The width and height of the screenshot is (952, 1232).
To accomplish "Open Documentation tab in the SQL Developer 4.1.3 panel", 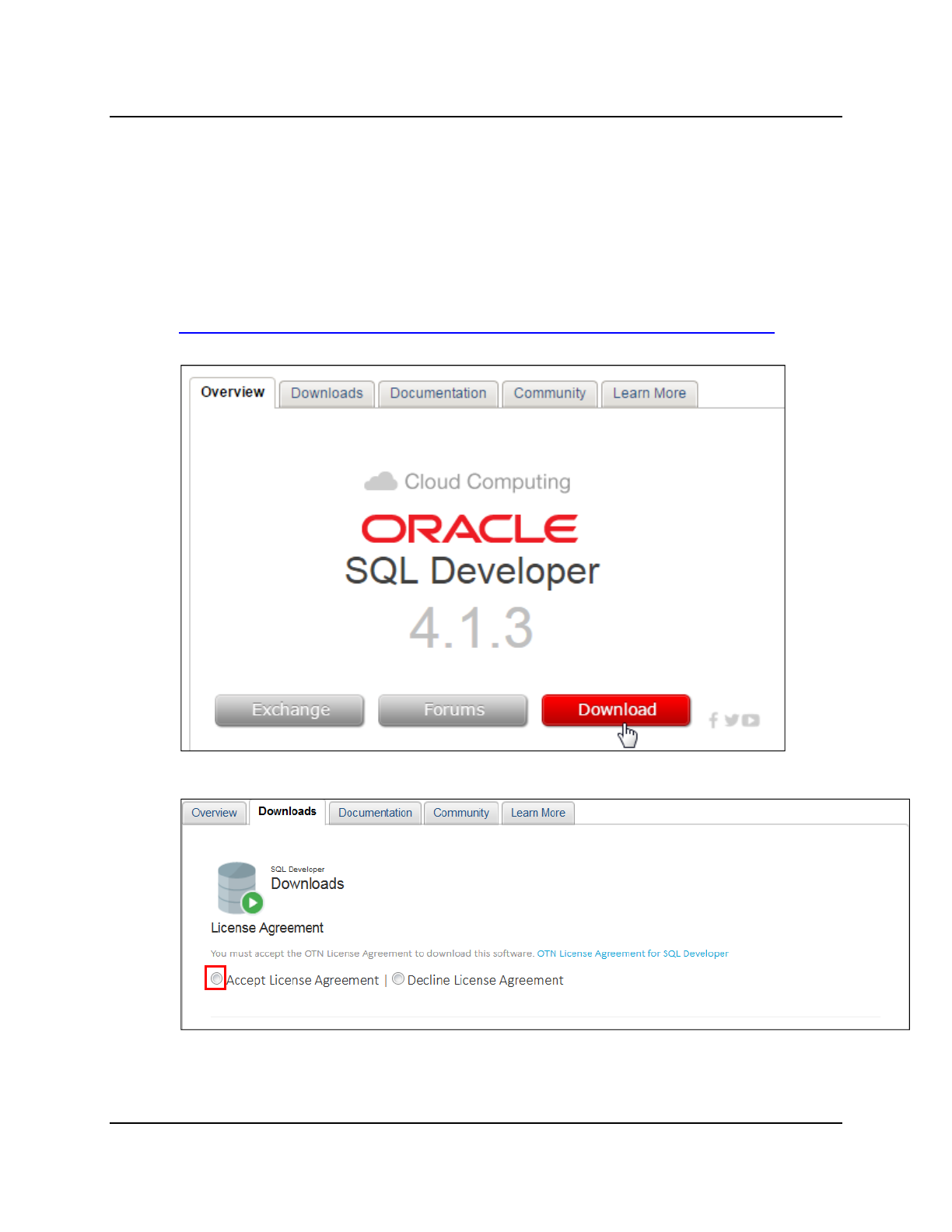I will (438, 394).
